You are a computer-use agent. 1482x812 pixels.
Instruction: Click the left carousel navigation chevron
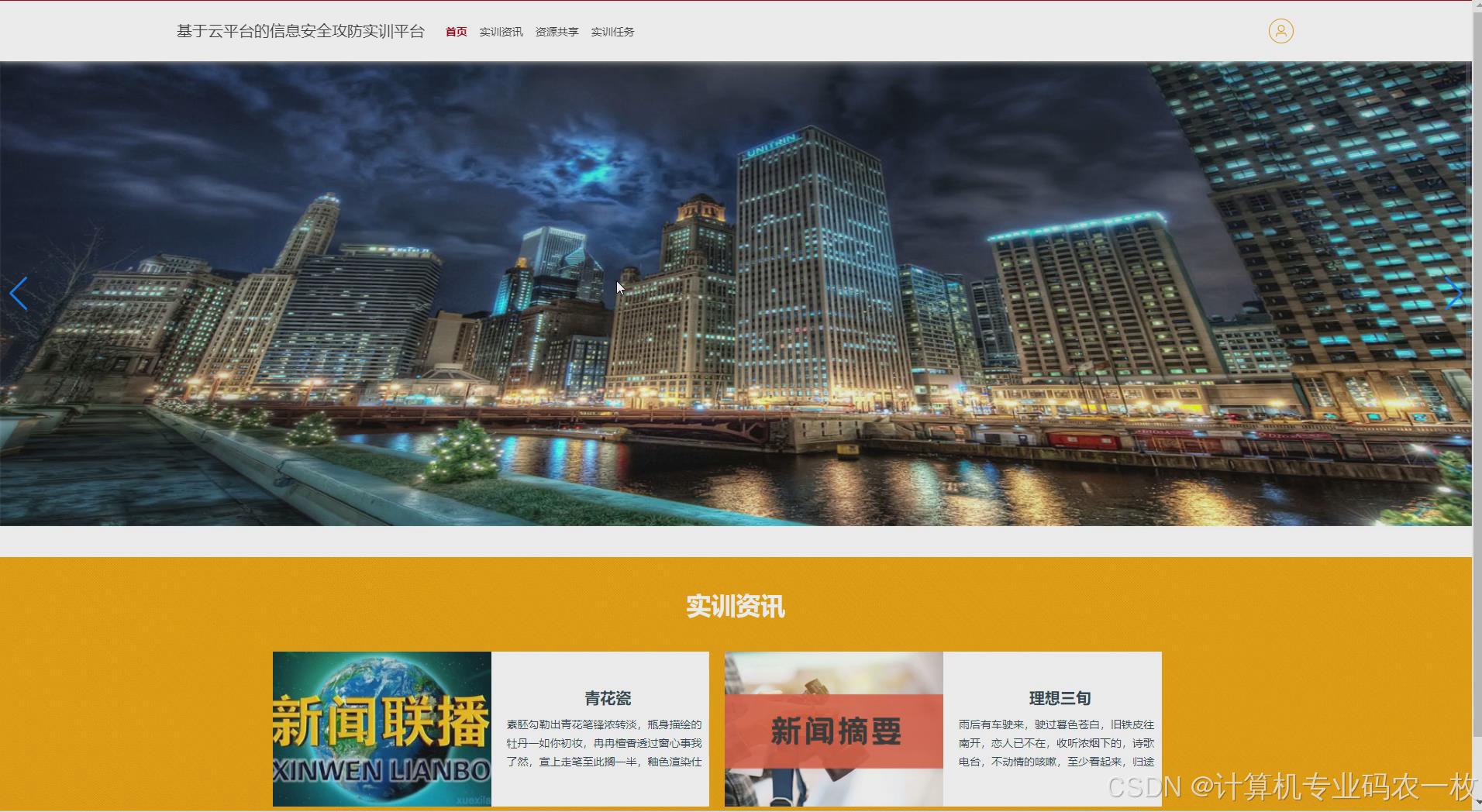pyautogui.click(x=19, y=293)
